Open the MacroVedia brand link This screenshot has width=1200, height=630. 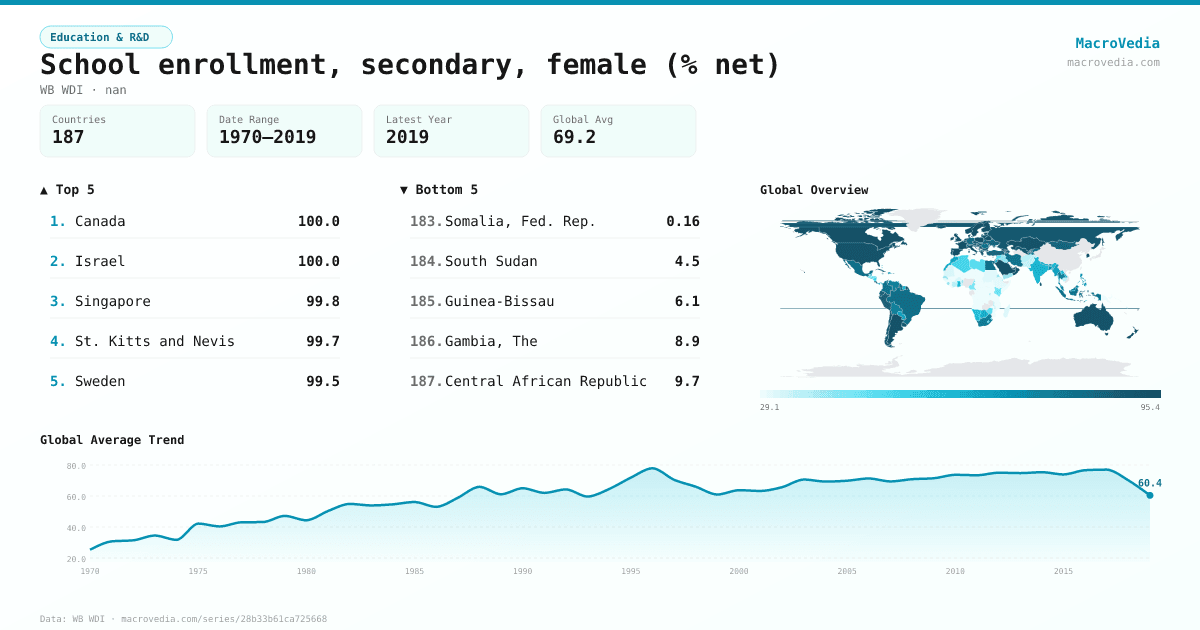(1117, 43)
